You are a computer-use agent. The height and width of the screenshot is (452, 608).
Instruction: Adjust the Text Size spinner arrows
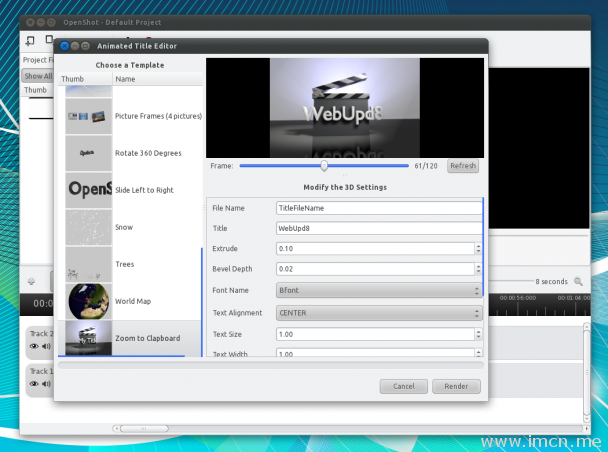[478, 334]
